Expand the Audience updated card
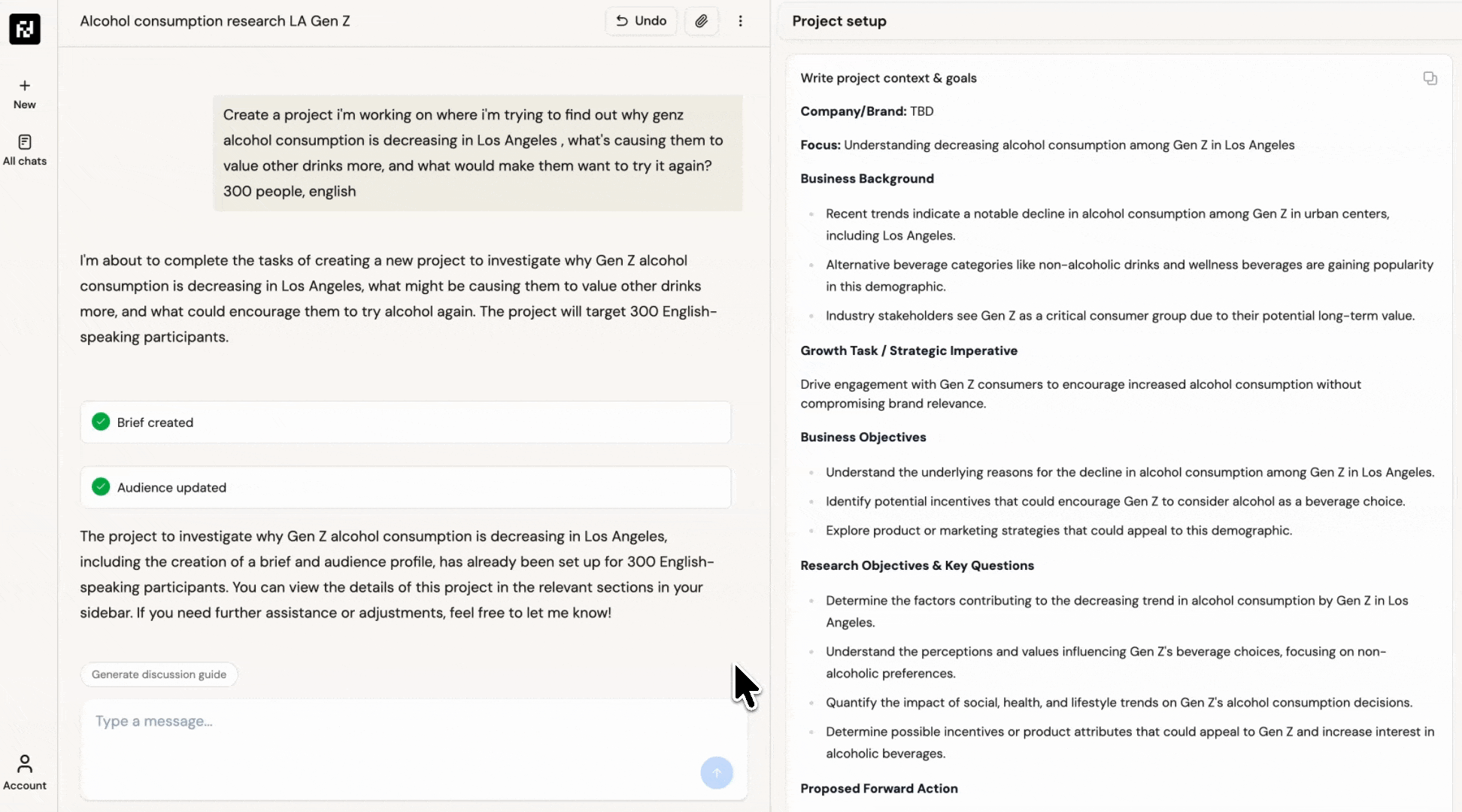Viewport: 1462px width, 812px height. tap(405, 487)
